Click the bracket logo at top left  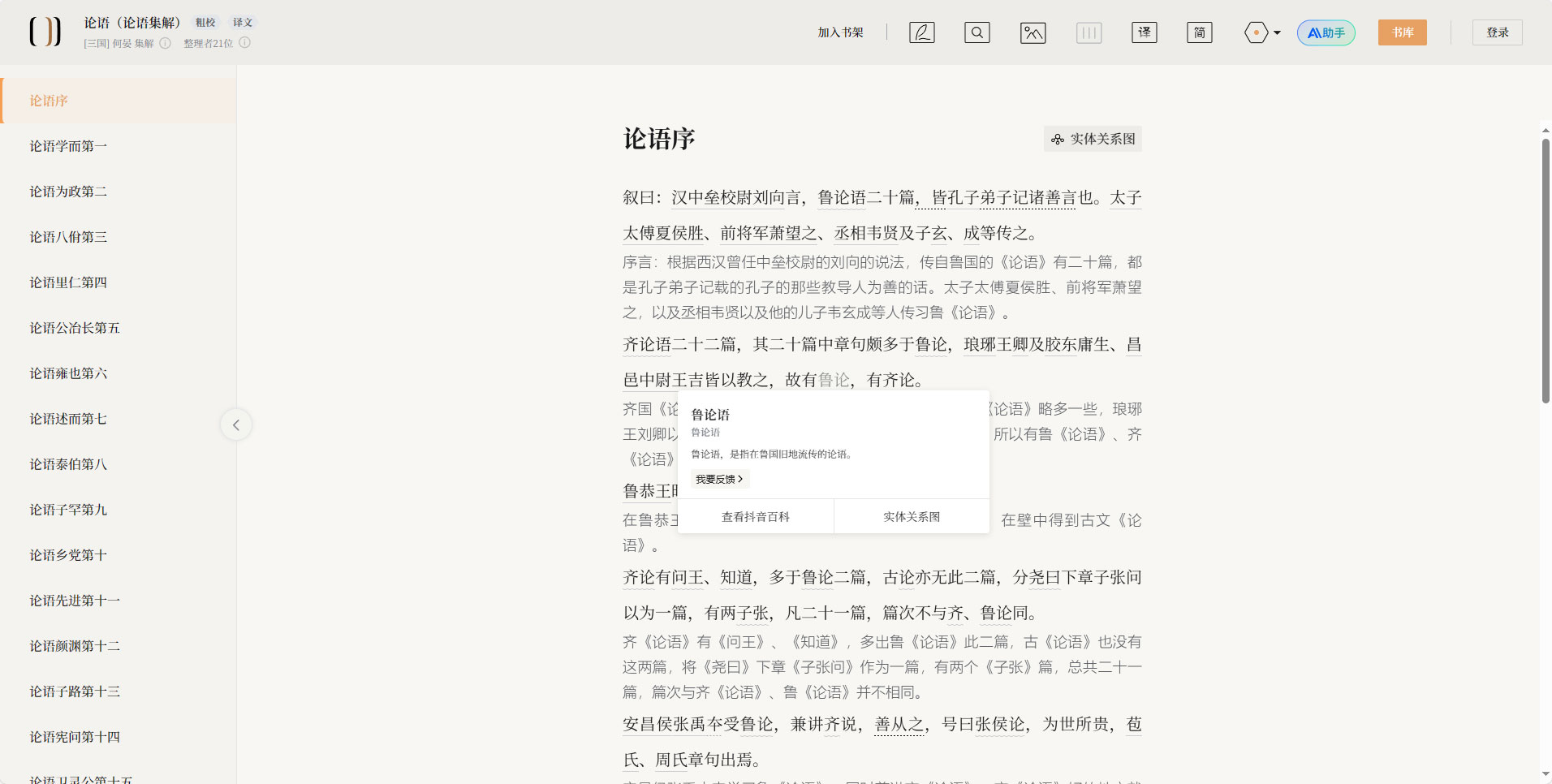[45, 32]
